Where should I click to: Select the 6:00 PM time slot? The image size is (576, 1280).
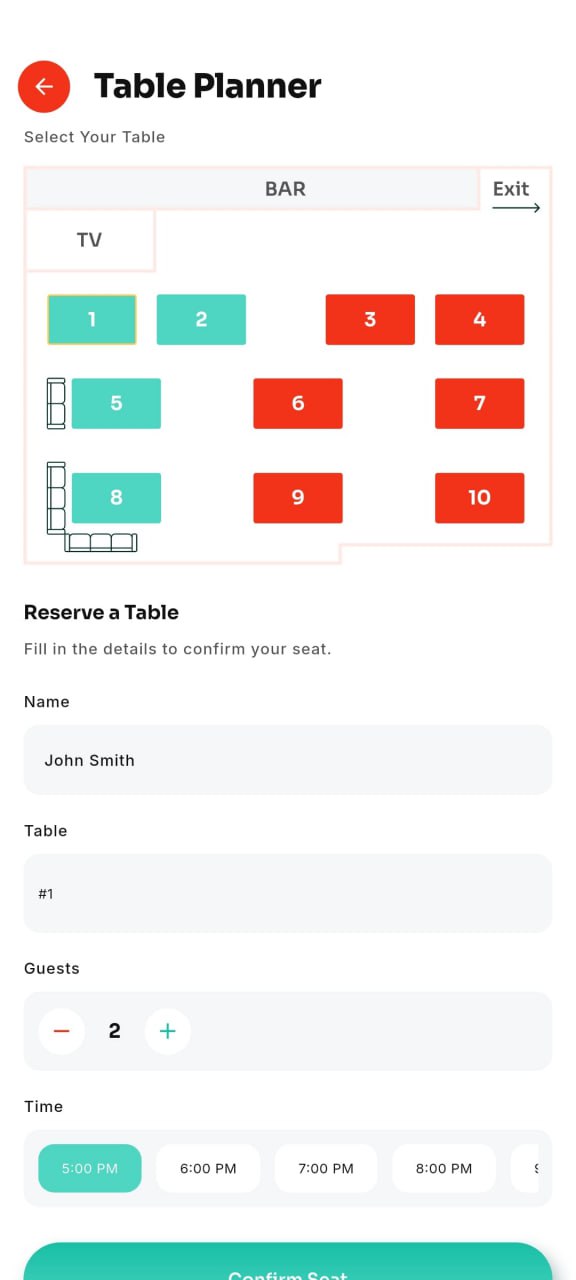coord(208,1167)
